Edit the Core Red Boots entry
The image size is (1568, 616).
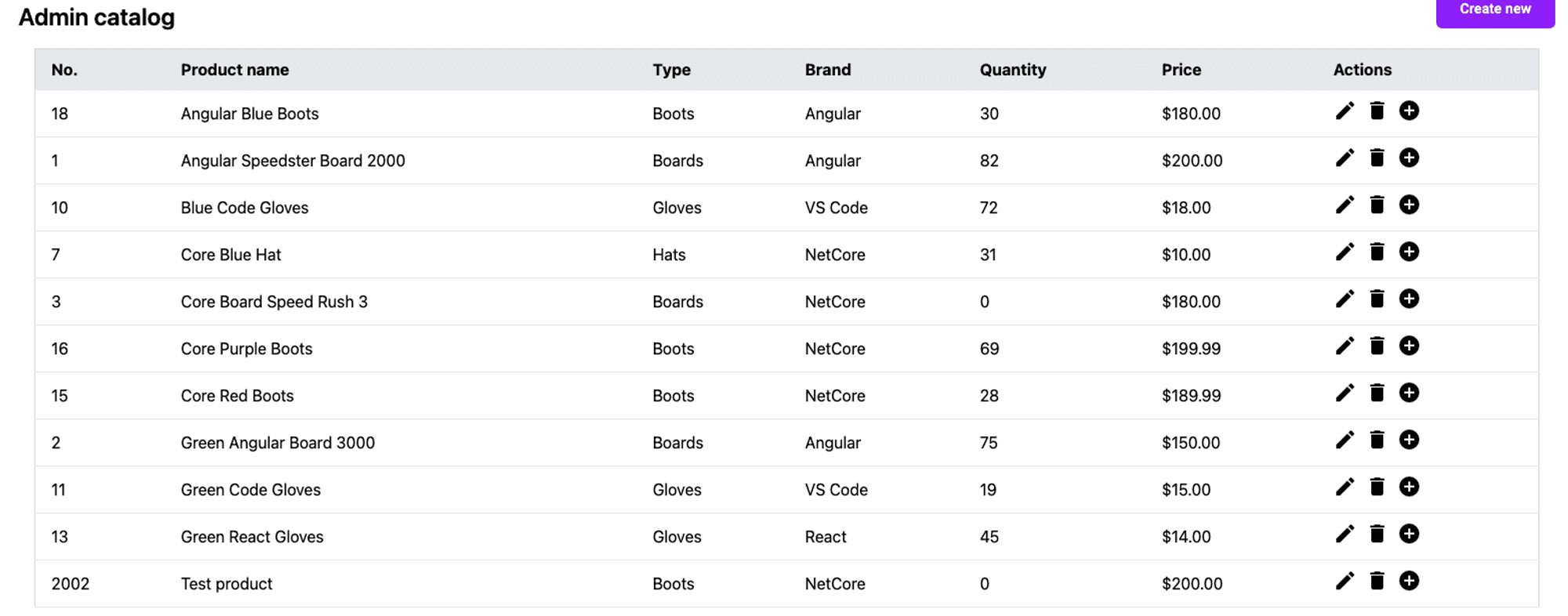1345,393
